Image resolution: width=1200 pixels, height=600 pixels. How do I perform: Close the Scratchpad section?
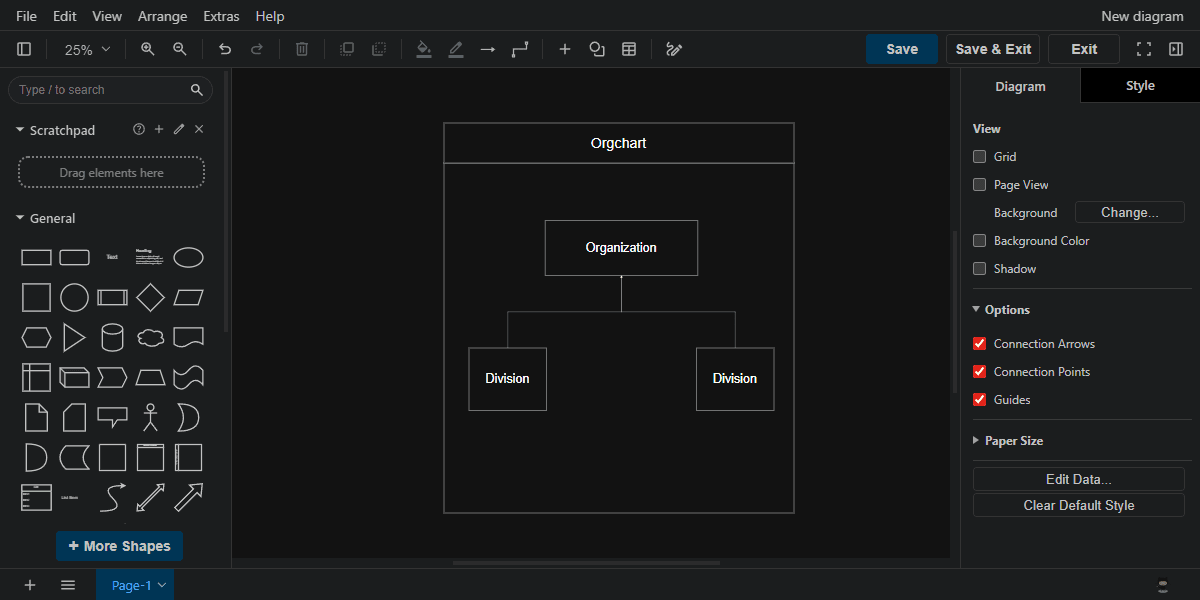199,129
